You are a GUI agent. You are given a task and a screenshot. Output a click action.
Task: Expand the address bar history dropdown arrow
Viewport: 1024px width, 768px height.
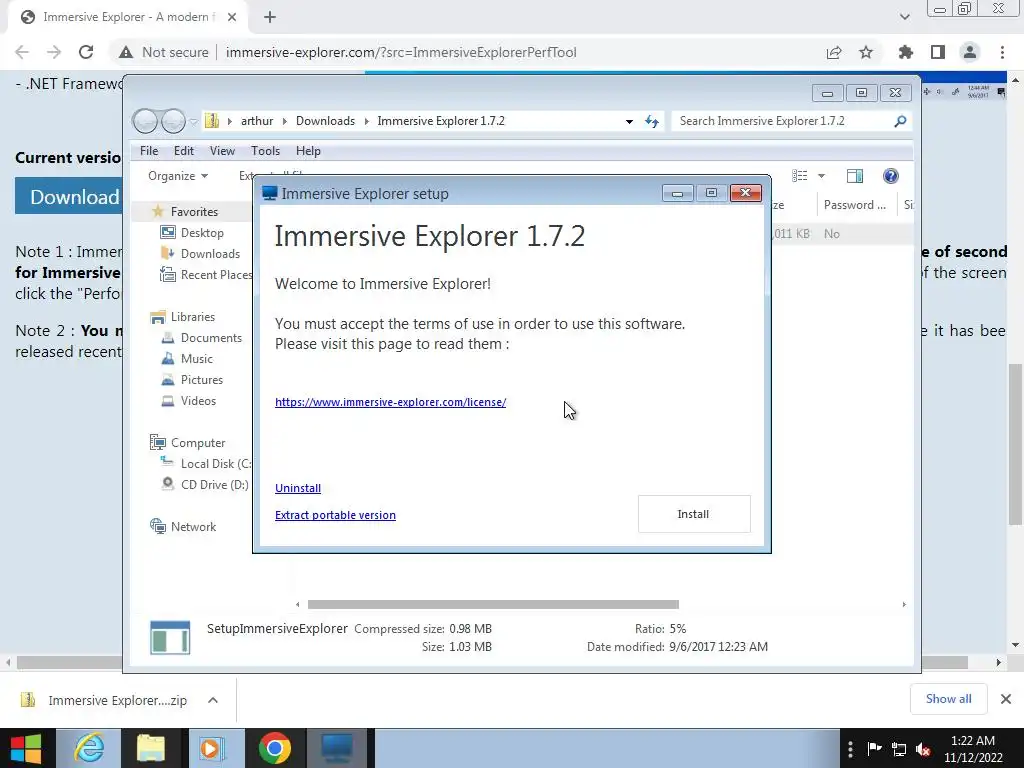click(629, 121)
